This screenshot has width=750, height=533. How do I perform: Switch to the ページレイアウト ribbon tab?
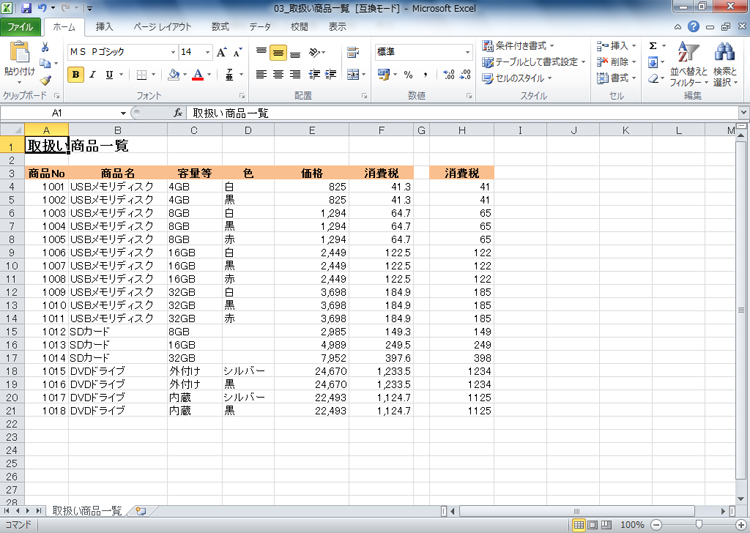(x=162, y=27)
